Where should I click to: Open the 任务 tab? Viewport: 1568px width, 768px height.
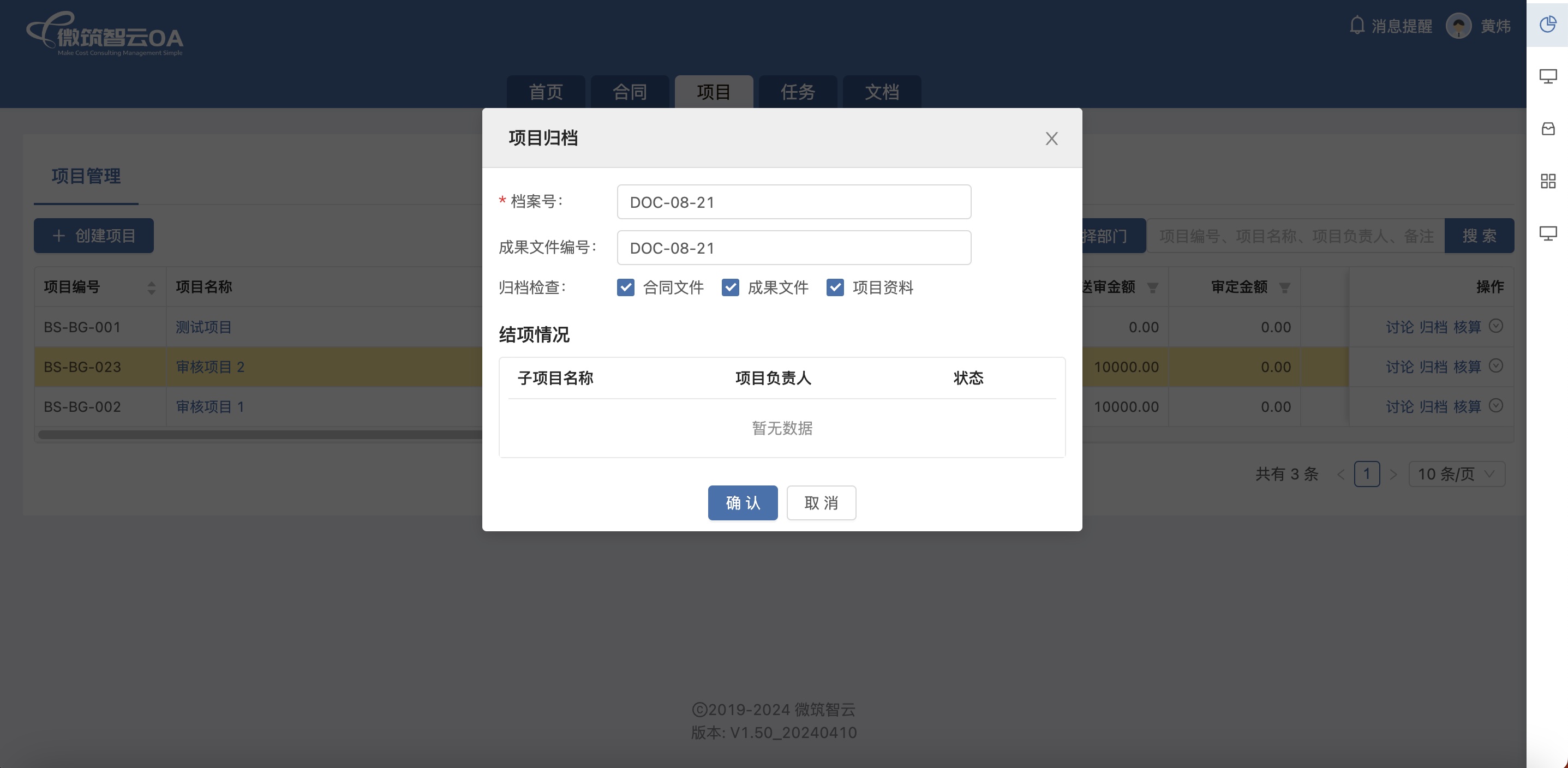798,92
